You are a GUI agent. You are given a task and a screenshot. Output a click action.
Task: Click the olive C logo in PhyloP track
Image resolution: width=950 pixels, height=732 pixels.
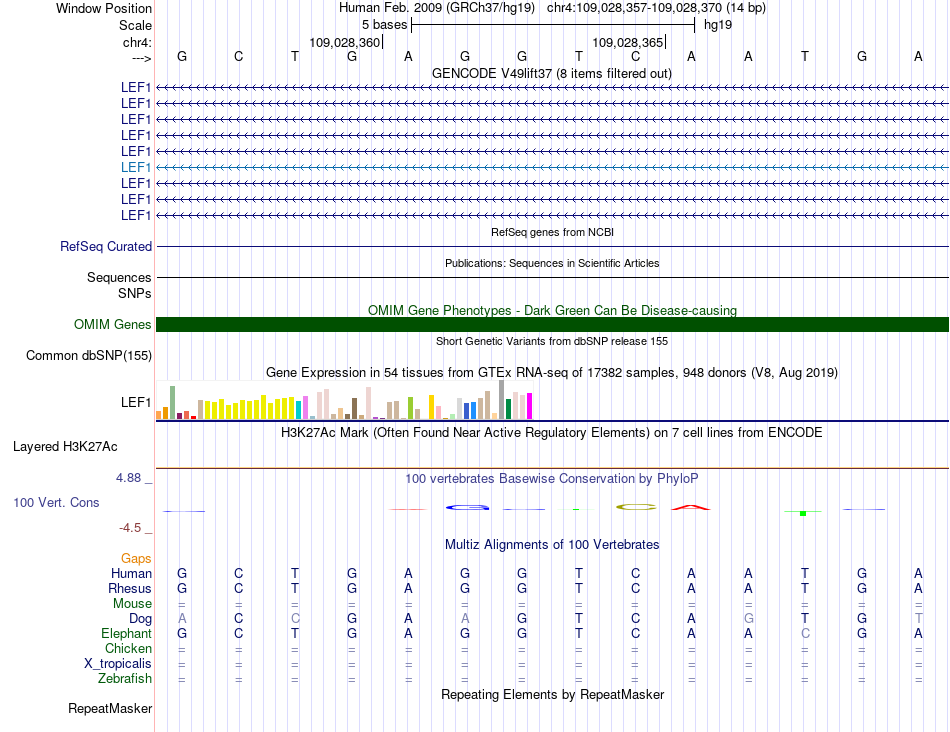point(636,507)
